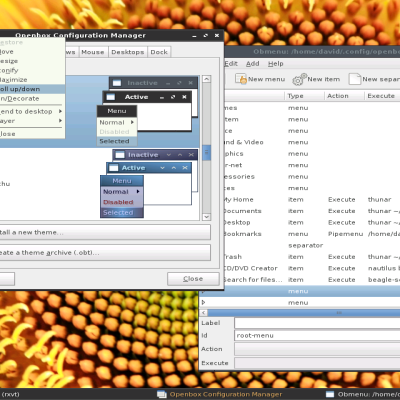Choose Un/Decorate in window menu
Screen dimensions: 400x400
pos(32,98)
